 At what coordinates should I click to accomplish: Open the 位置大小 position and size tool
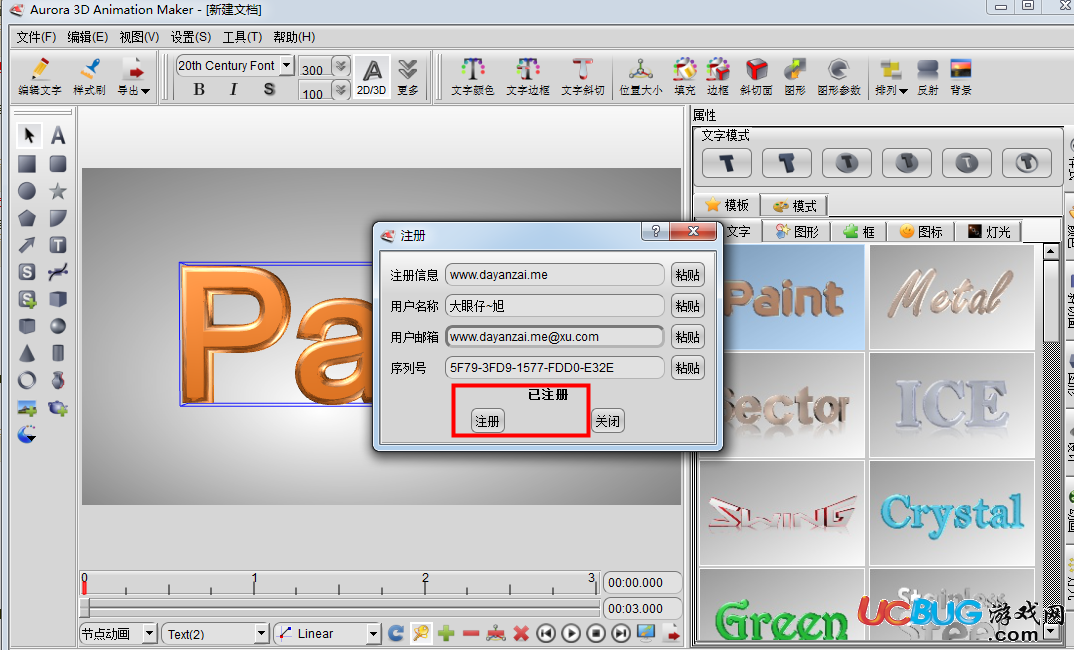pyautogui.click(x=641, y=77)
